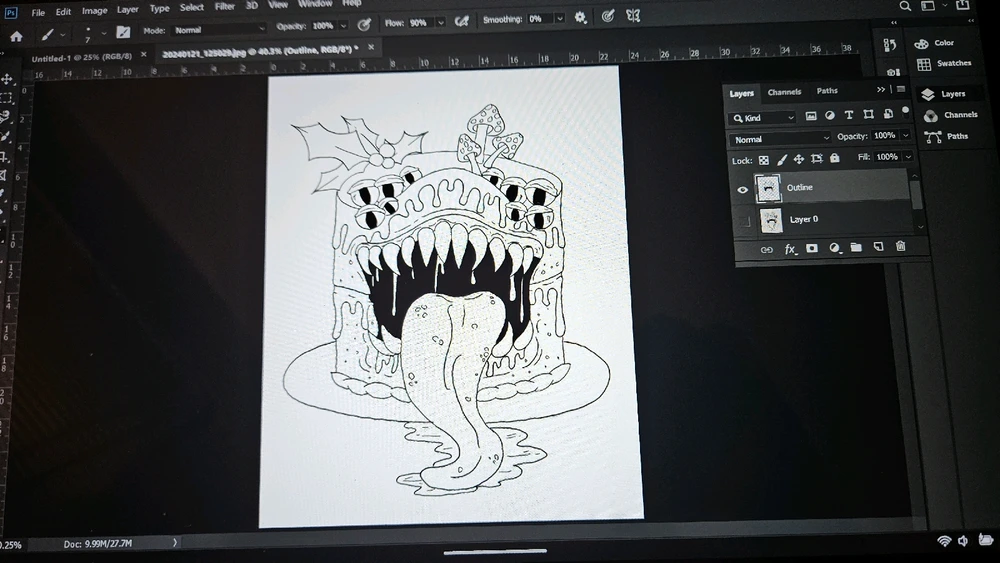The width and height of the screenshot is (1000, 563).
Task: Select the Layer 0 thumbnail
Action: tap(771, 221)
